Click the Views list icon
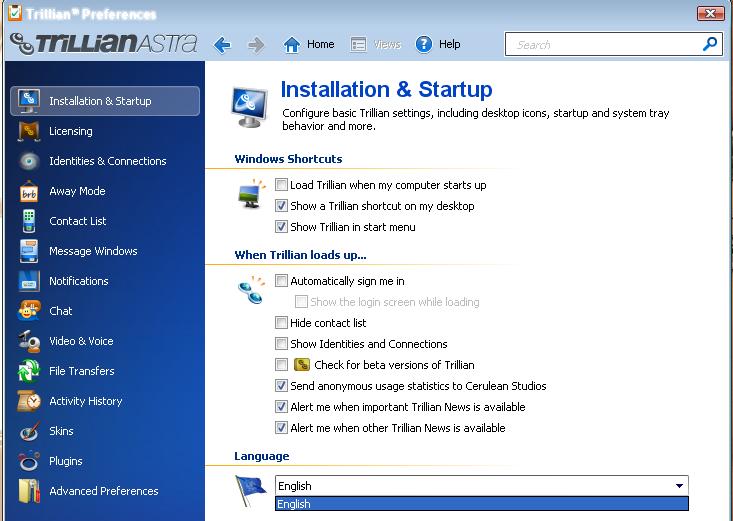This screenshot has width=733, height=521. point(359,45)
